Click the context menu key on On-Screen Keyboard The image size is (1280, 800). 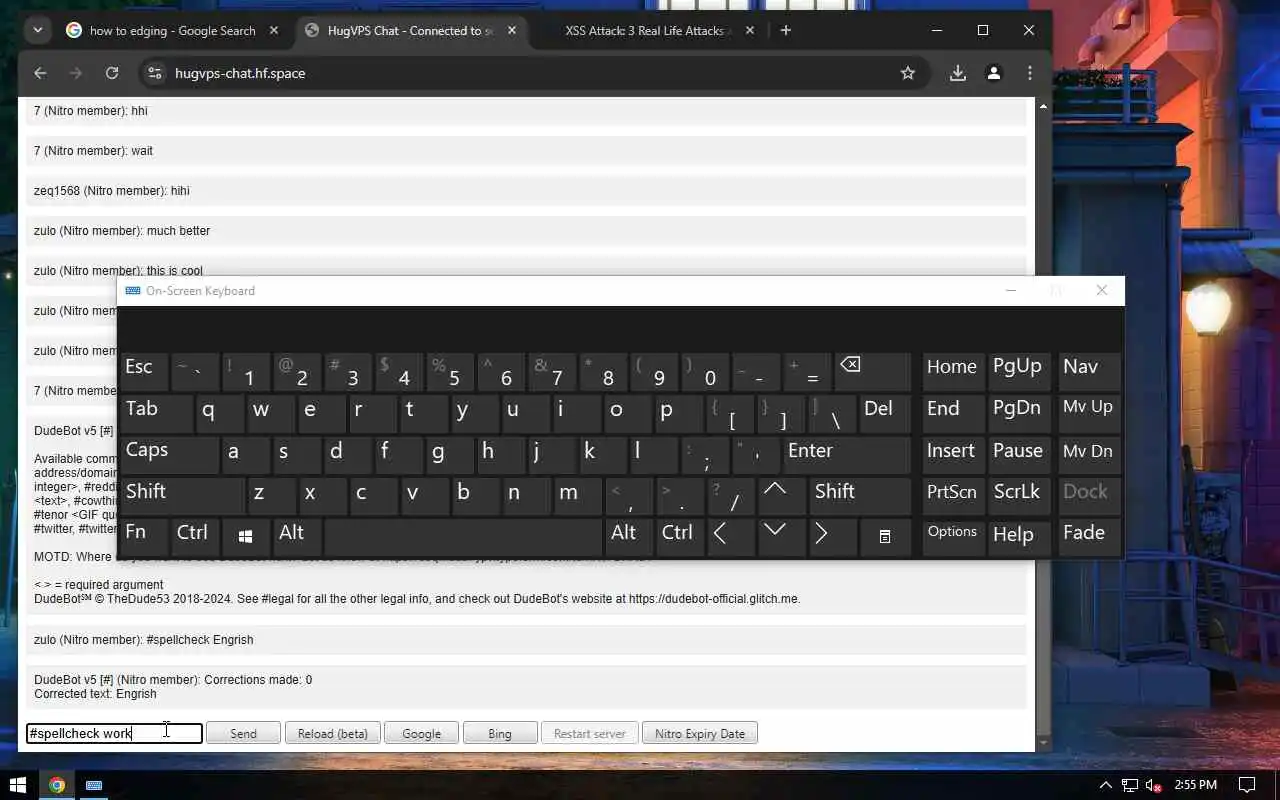[884, 537]
